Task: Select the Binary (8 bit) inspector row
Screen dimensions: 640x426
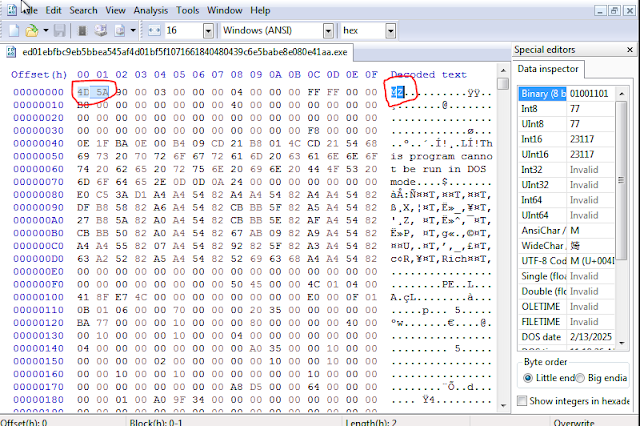Action: 567,94
